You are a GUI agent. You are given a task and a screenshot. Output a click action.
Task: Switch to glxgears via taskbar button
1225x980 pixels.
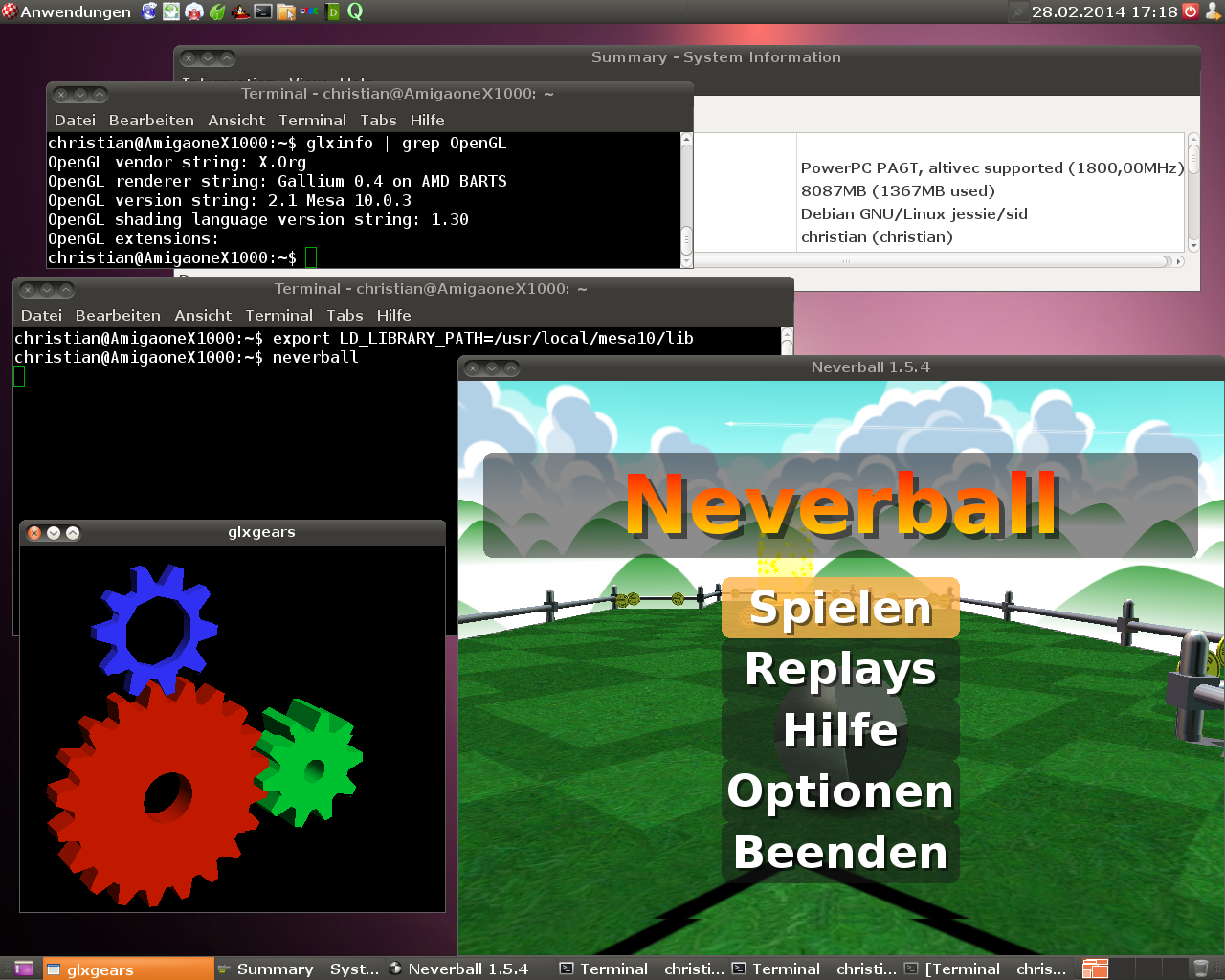[x=127, y=969]
